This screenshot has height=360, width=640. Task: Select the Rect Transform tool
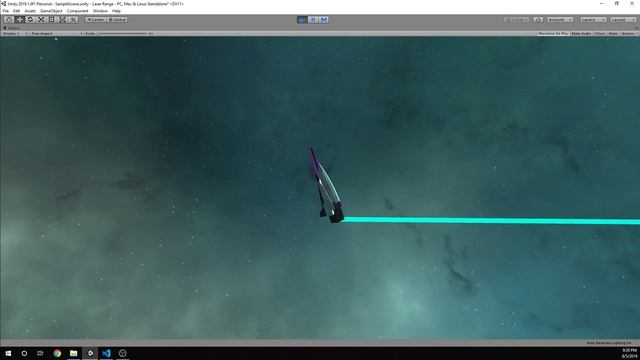tap(51, 20)
